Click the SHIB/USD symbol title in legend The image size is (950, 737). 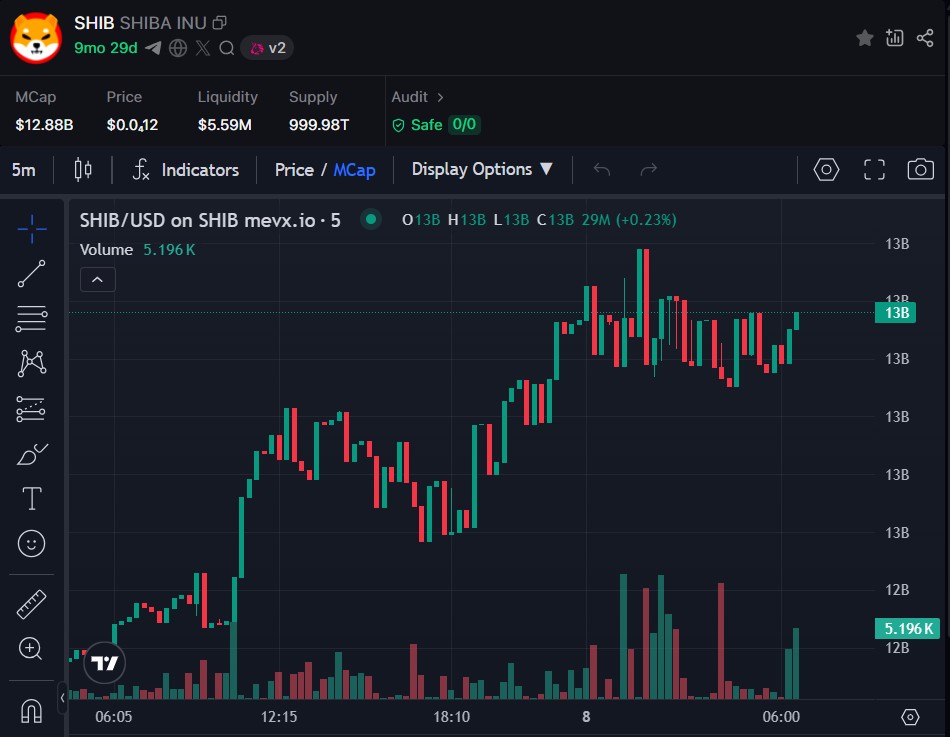coord(210,220)
